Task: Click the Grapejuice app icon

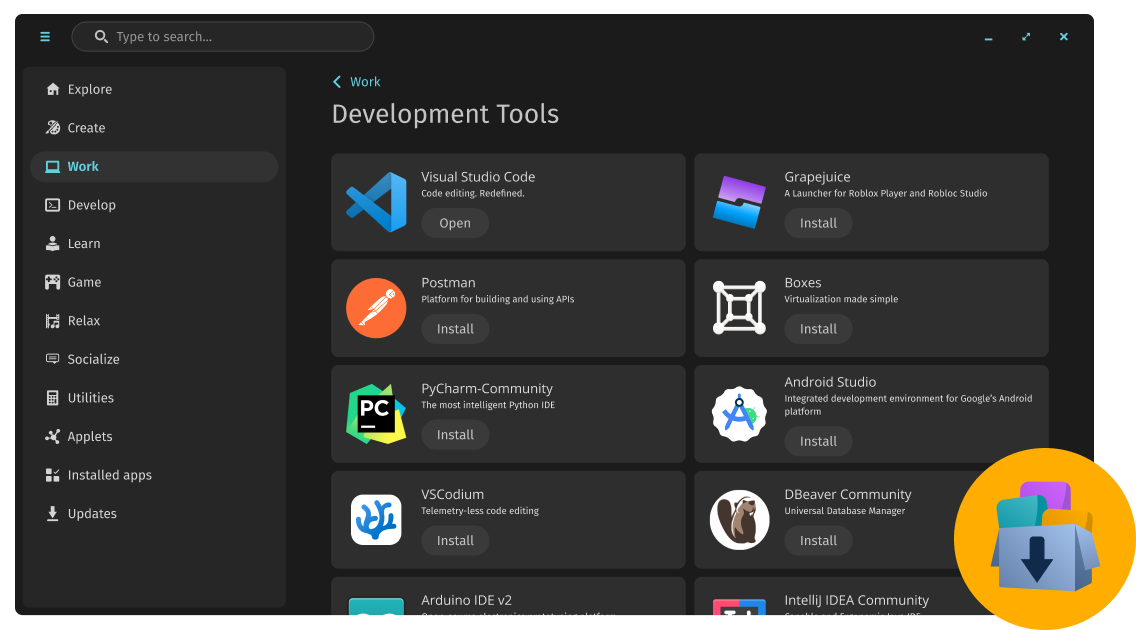Action: [x=739, y=202]
